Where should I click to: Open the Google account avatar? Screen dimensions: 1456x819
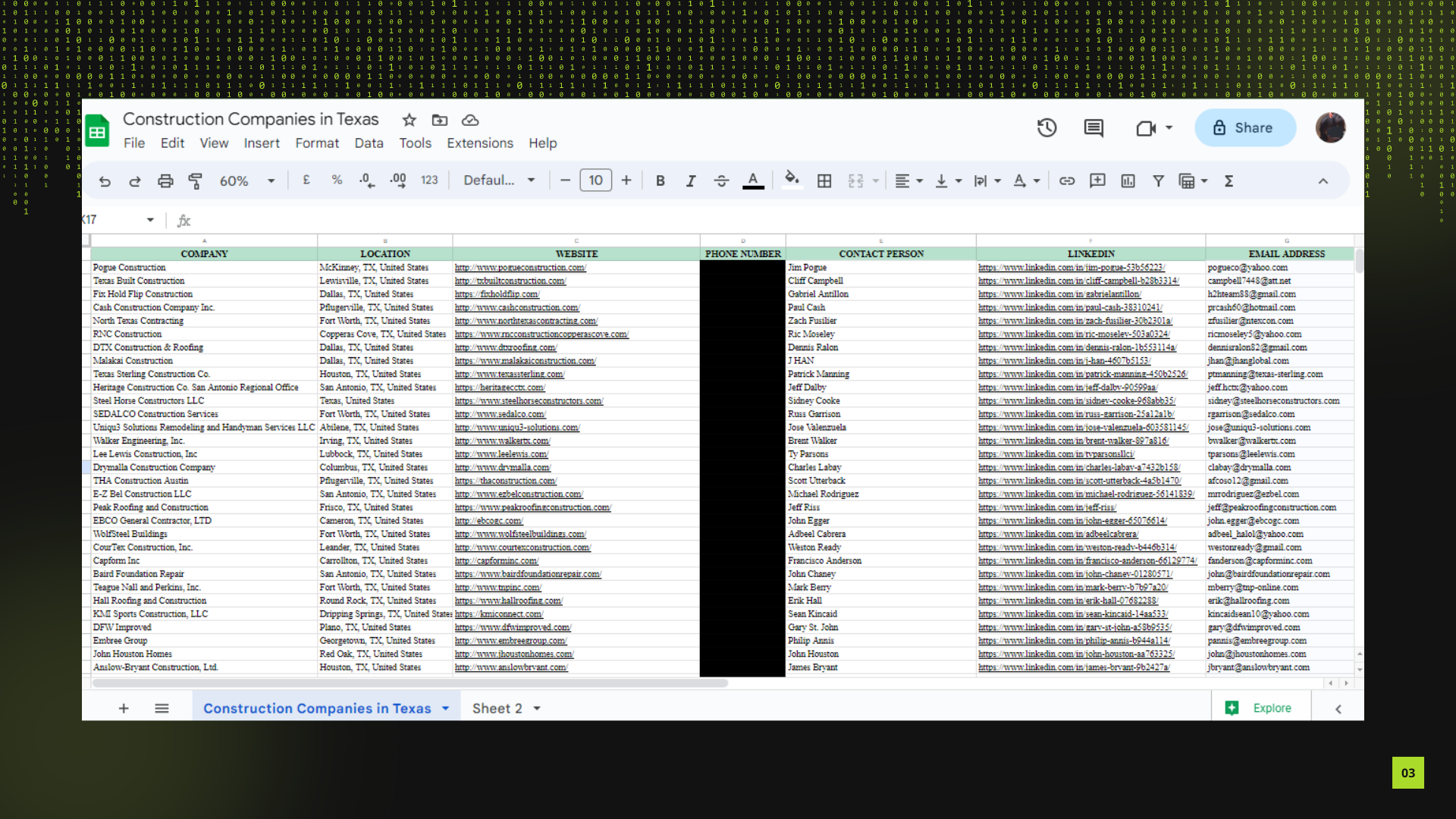pyautogui.click(x=1330, y=128)
